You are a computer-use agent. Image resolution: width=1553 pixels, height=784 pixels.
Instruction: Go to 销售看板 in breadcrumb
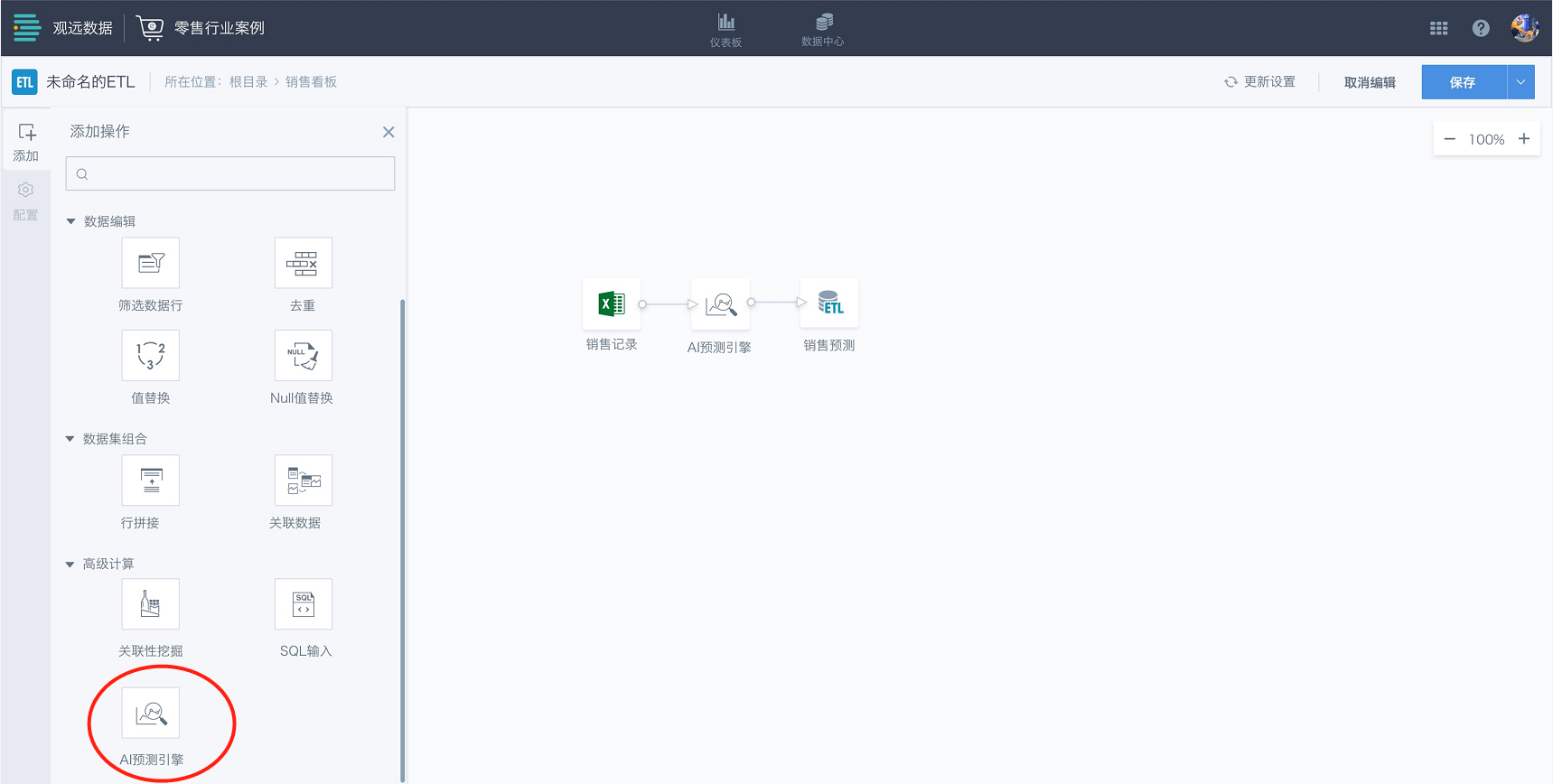[312, 82]
